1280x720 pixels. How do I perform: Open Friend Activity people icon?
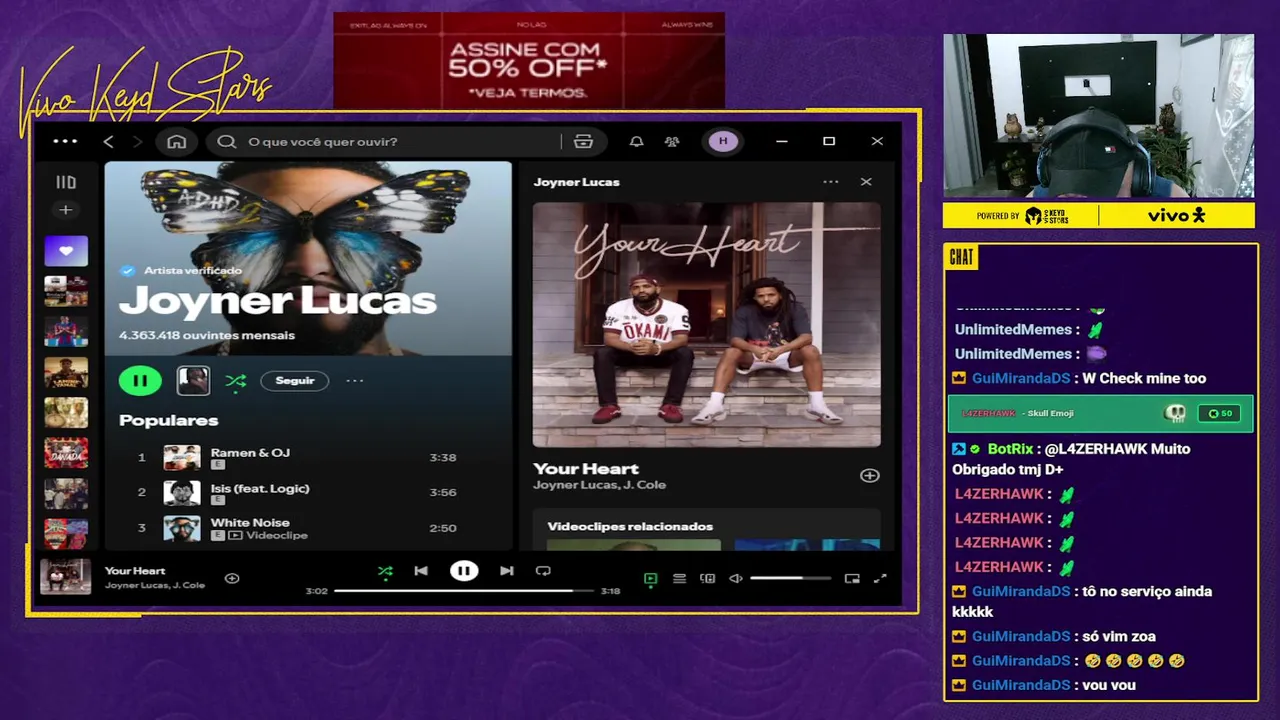tap(672, 142)
